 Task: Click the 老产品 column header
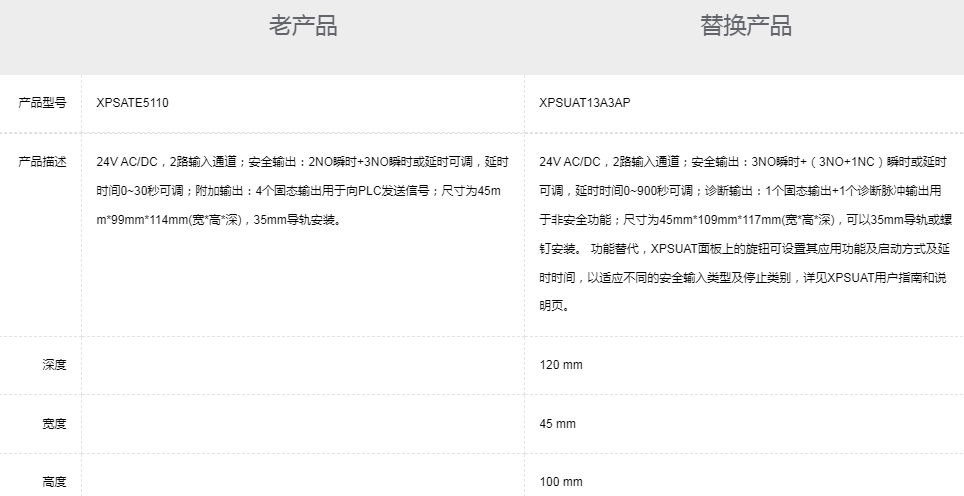pyautogui.click(x=302, y=26)
